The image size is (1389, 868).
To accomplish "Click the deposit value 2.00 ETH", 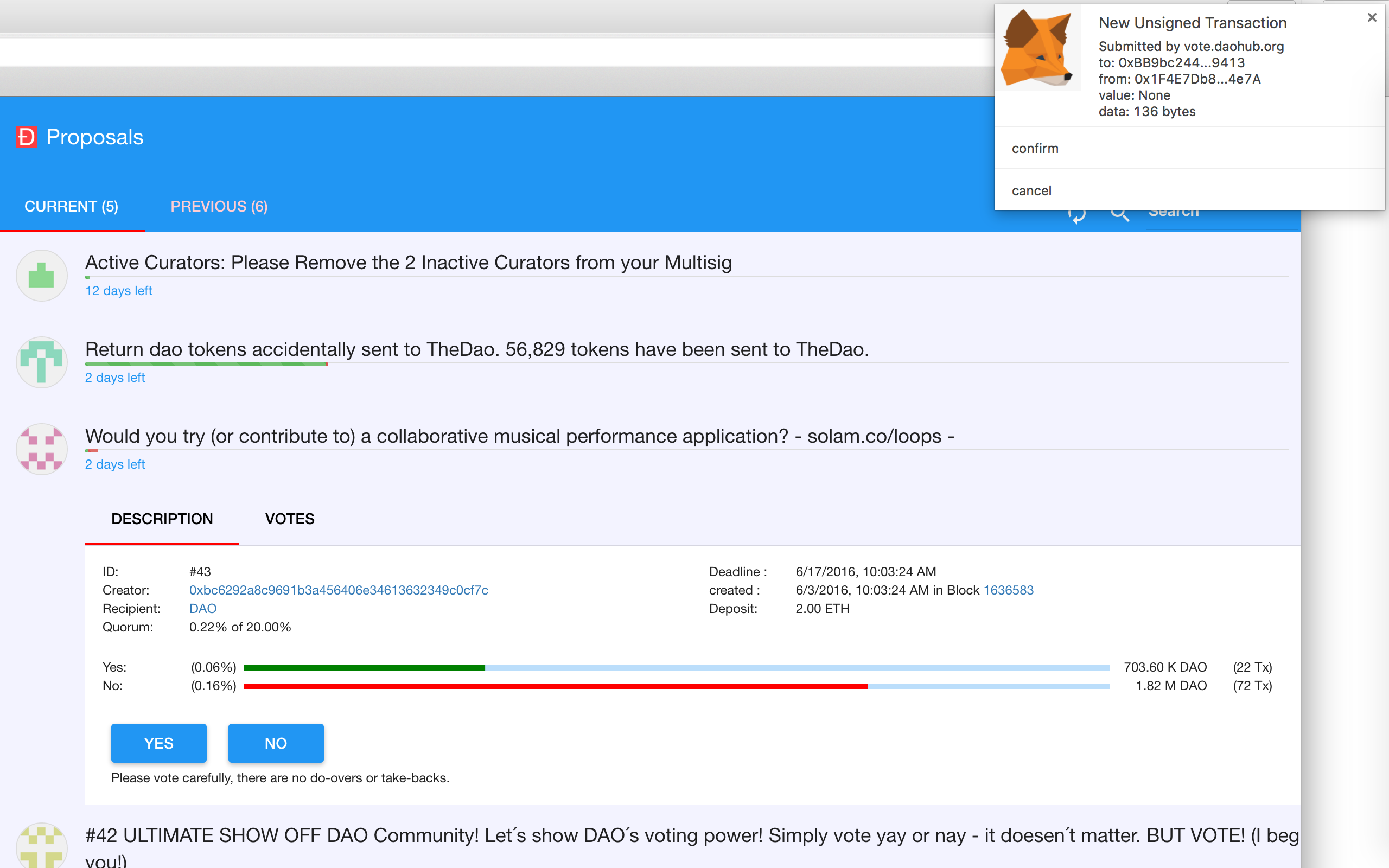I will pyautogui.click(x=822, y=609).
